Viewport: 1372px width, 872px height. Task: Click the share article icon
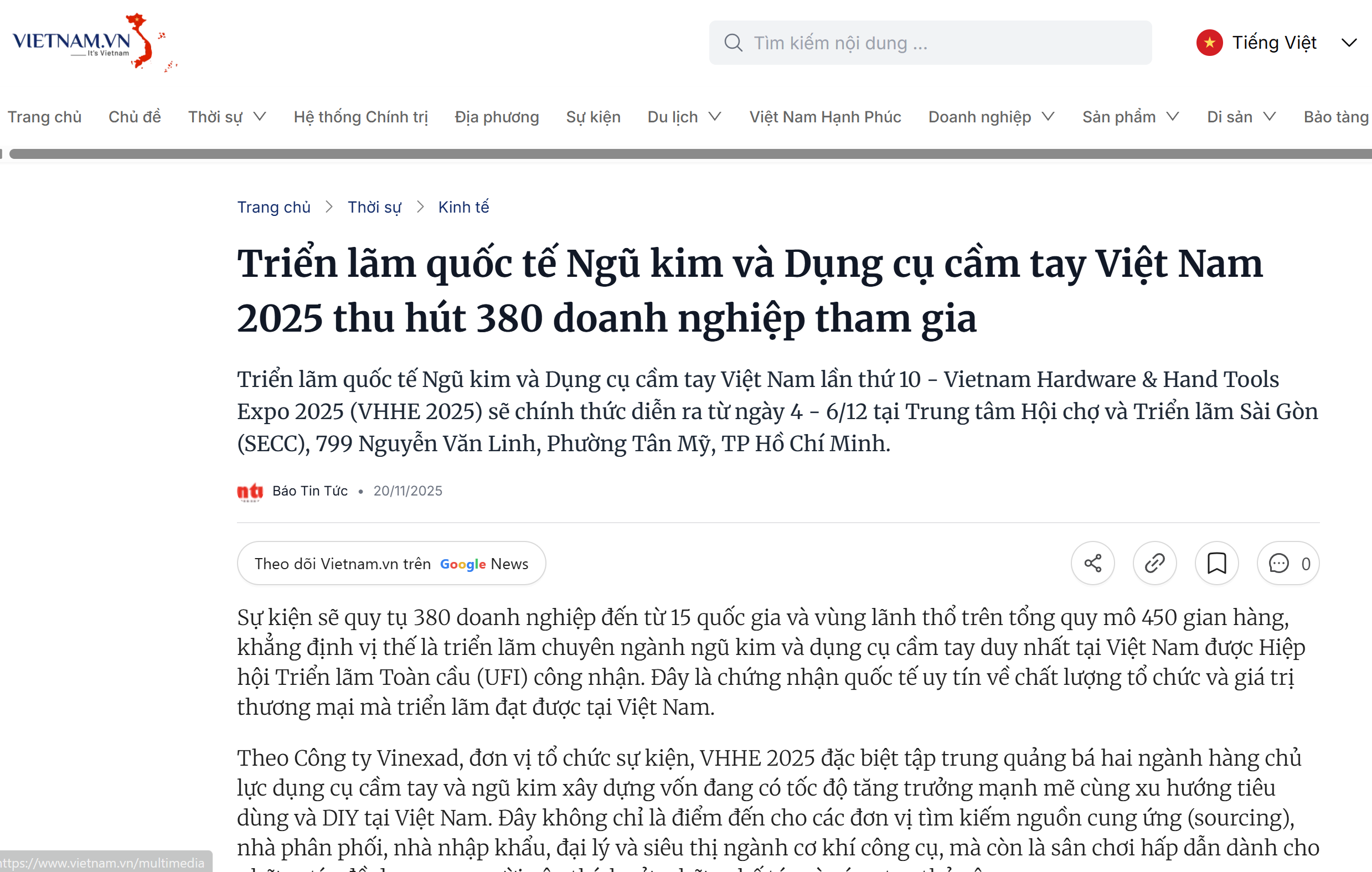tap(1092, 563)
